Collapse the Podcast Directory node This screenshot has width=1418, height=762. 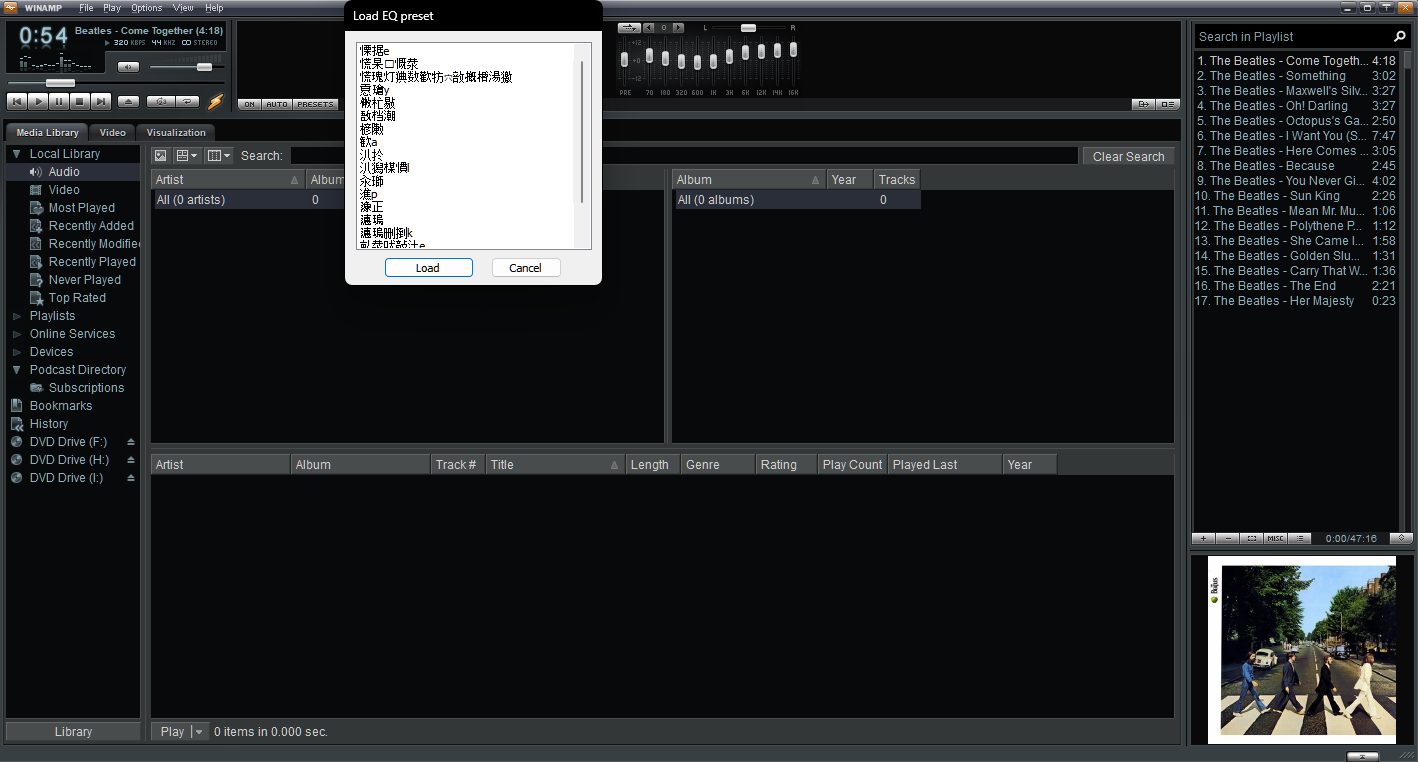(17, 370)
